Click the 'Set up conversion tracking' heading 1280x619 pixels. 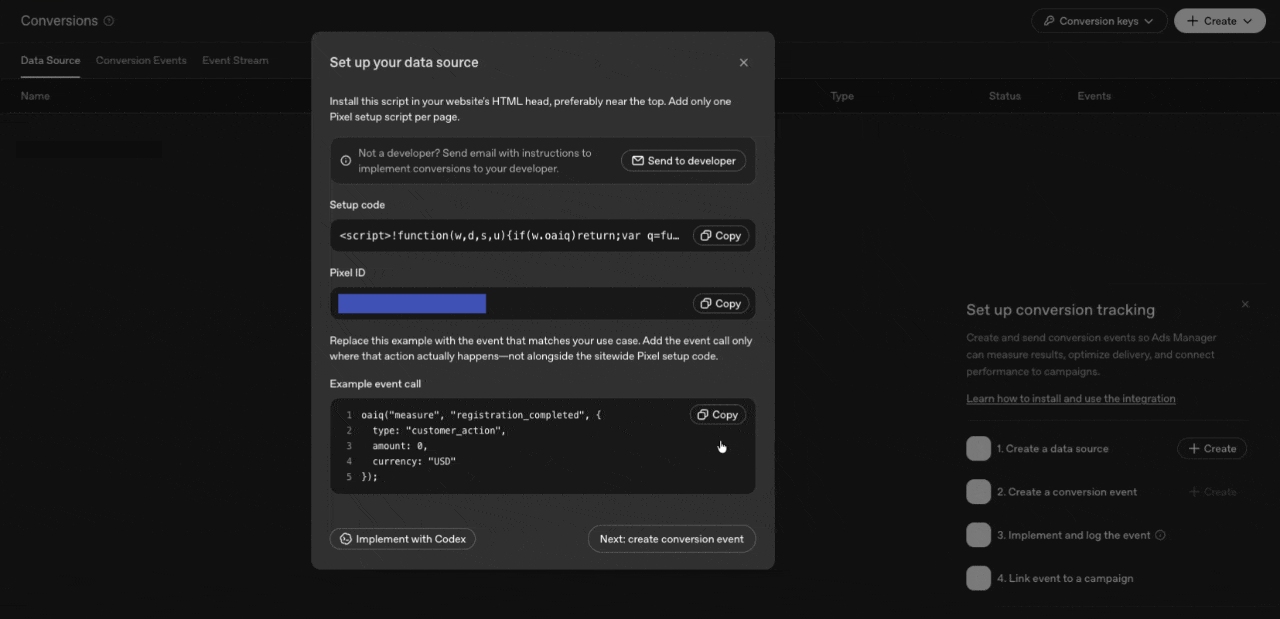[x=1061, y=310]
